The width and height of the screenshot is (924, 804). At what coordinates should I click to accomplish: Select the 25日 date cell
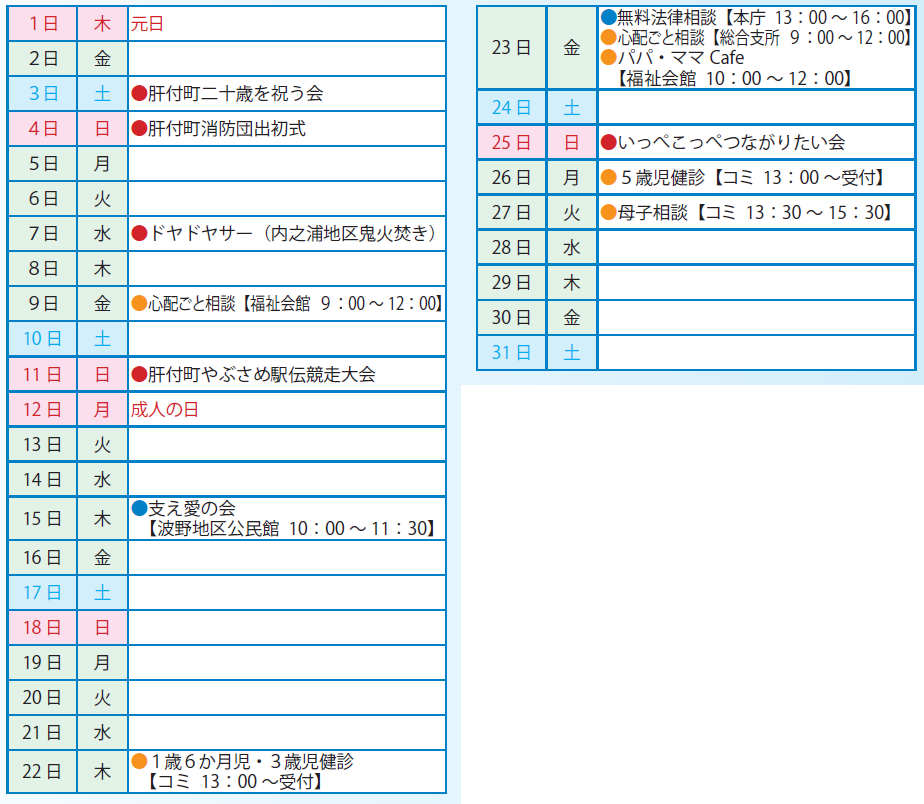point(511,143)
